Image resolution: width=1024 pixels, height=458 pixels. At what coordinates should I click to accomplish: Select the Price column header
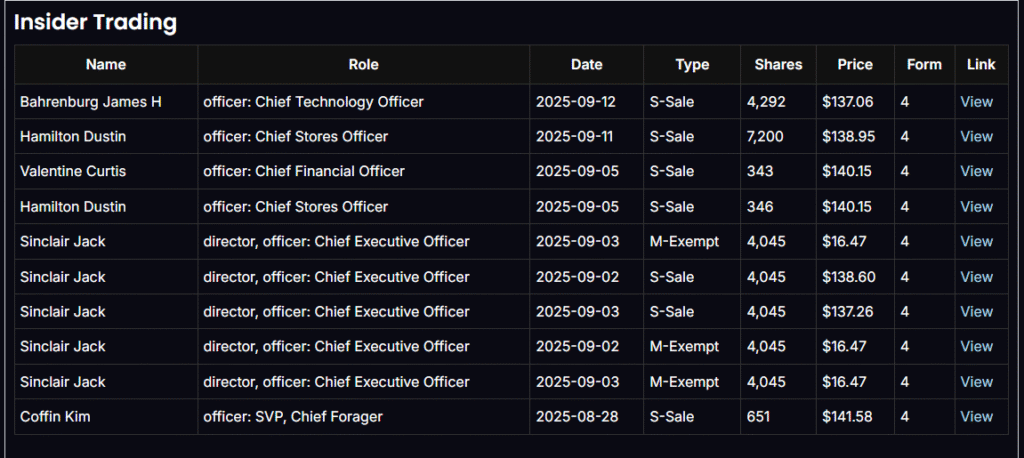pyautogui.click(x=855, y=64)
